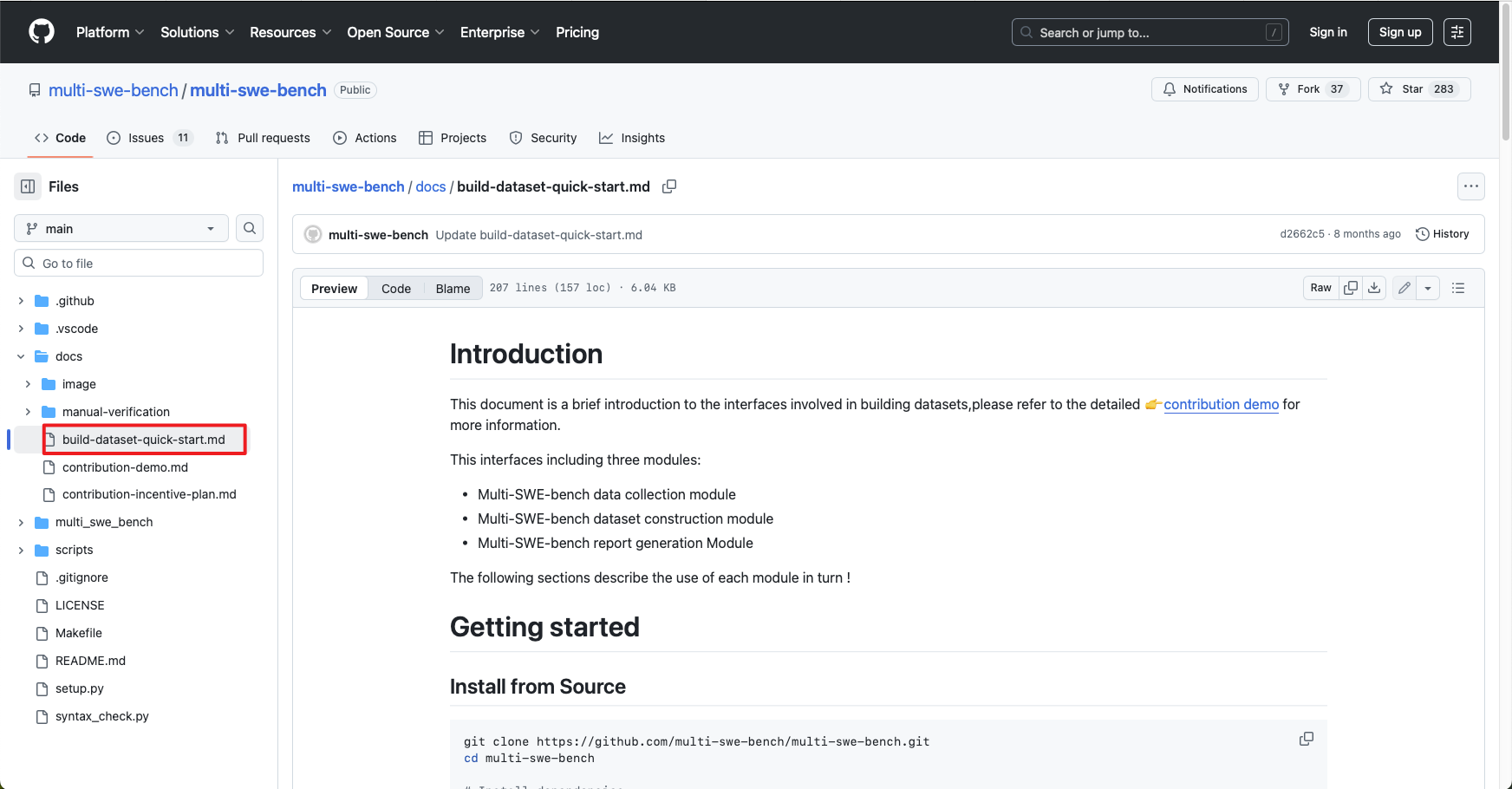
Task: Edit file pencil icon
Action: [x=1404, y=288]
